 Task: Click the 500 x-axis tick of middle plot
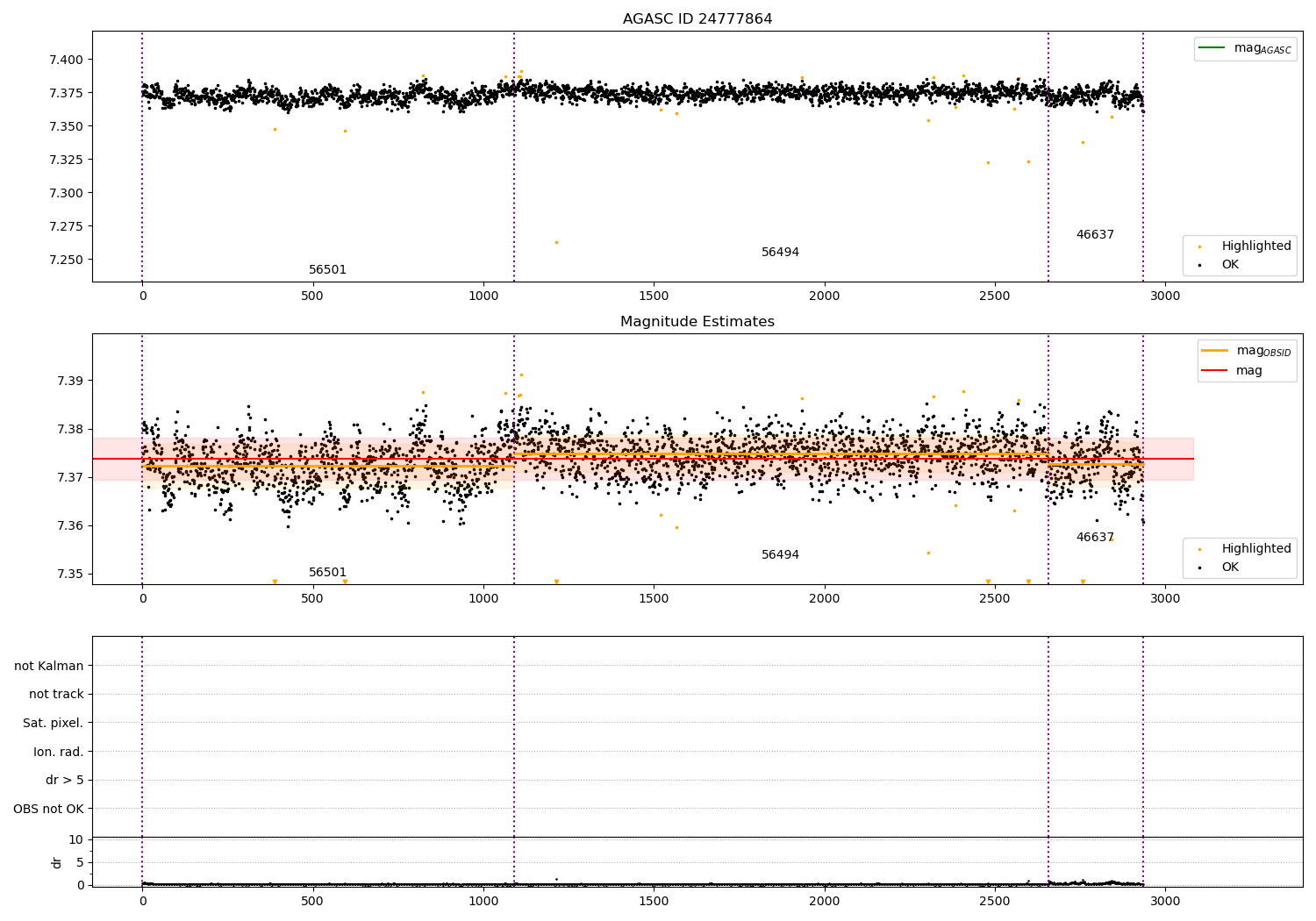313,599
